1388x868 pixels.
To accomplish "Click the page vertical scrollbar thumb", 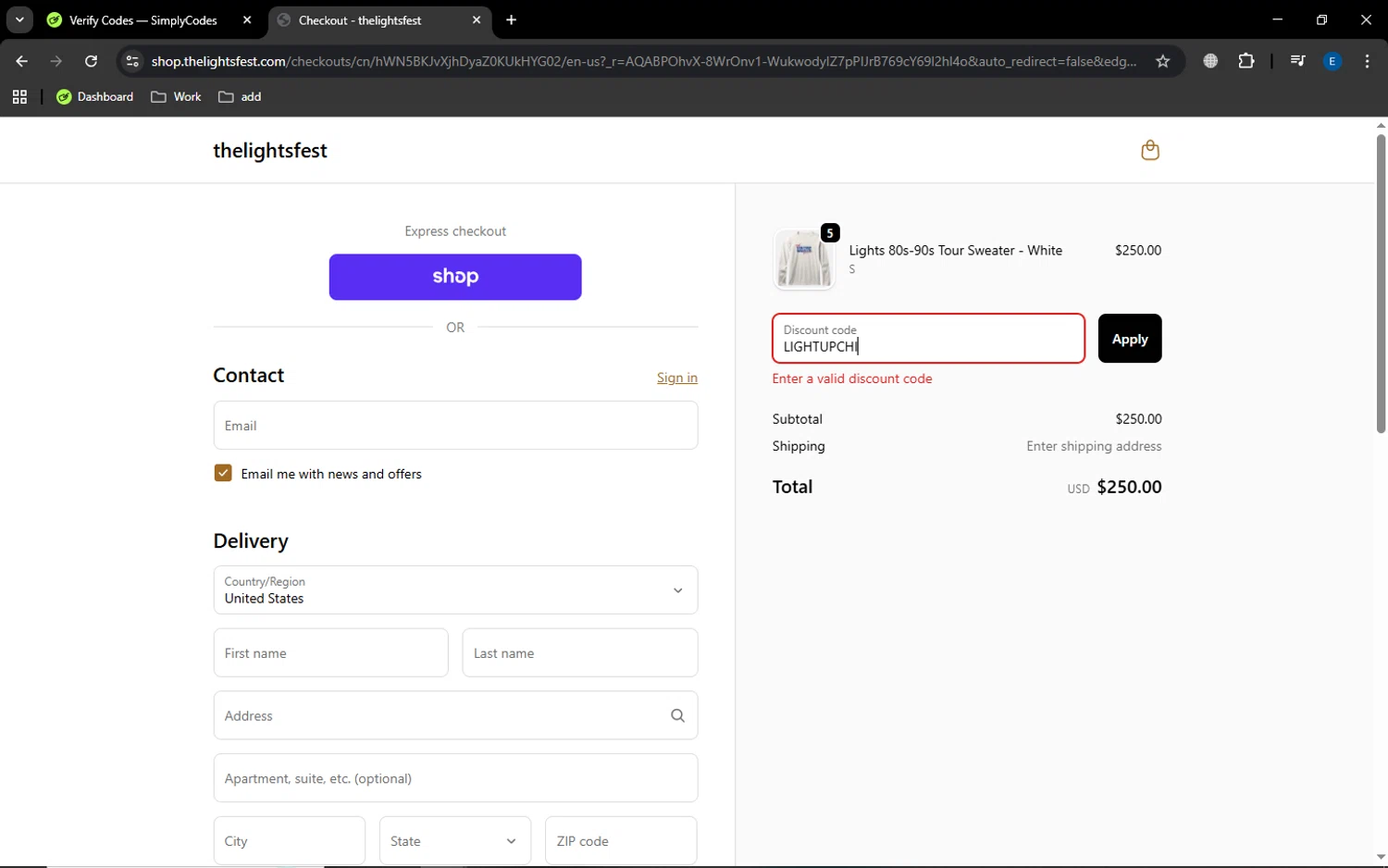I will 1380,284.
